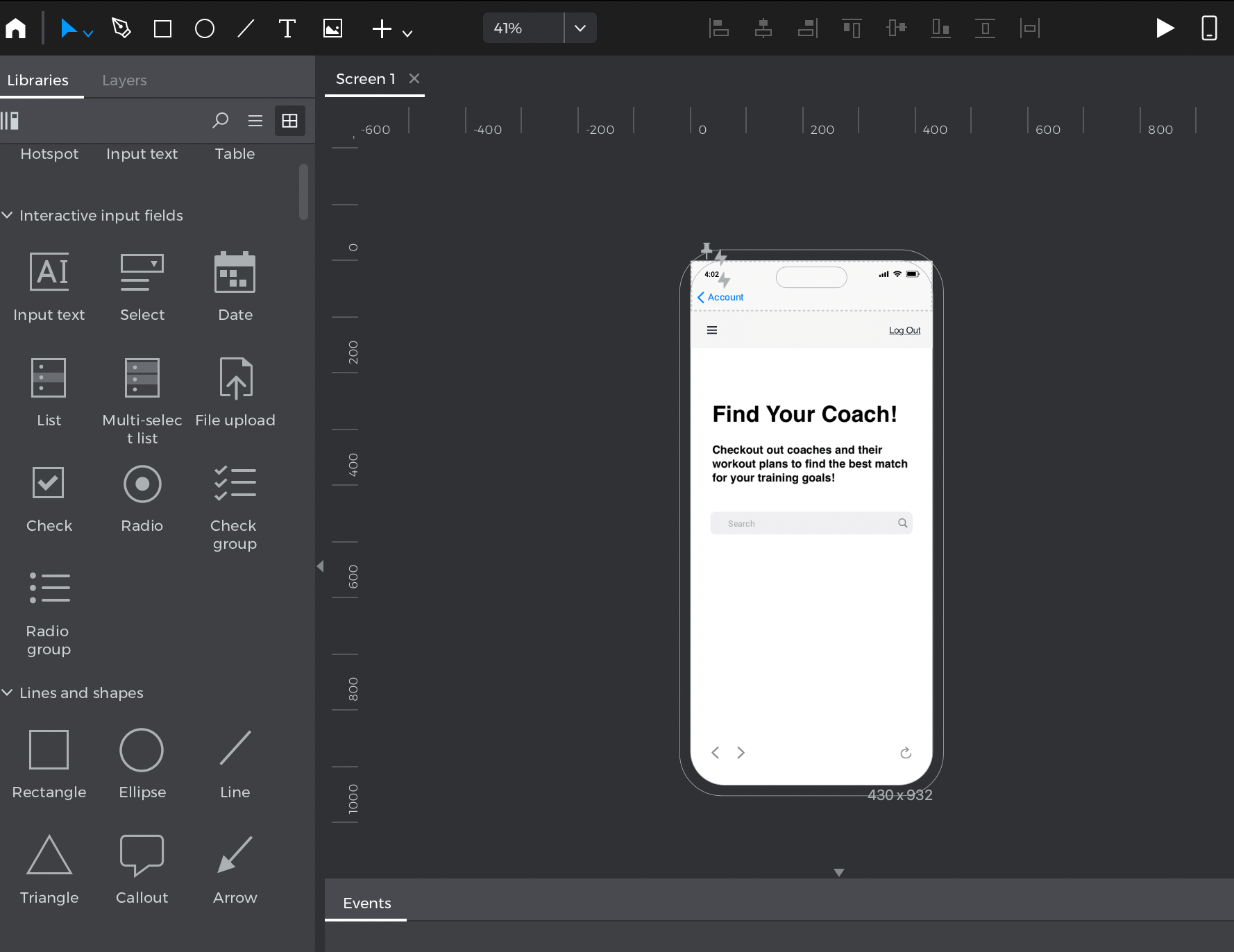Switch the library panel to list view
Viewport: 1234px width, 952px height.
point(255,121)
